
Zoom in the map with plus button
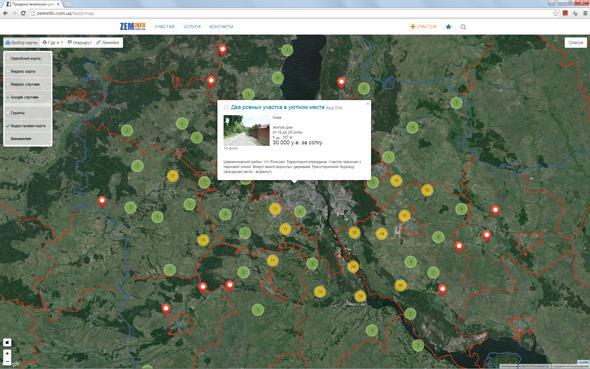click(7, 353)
